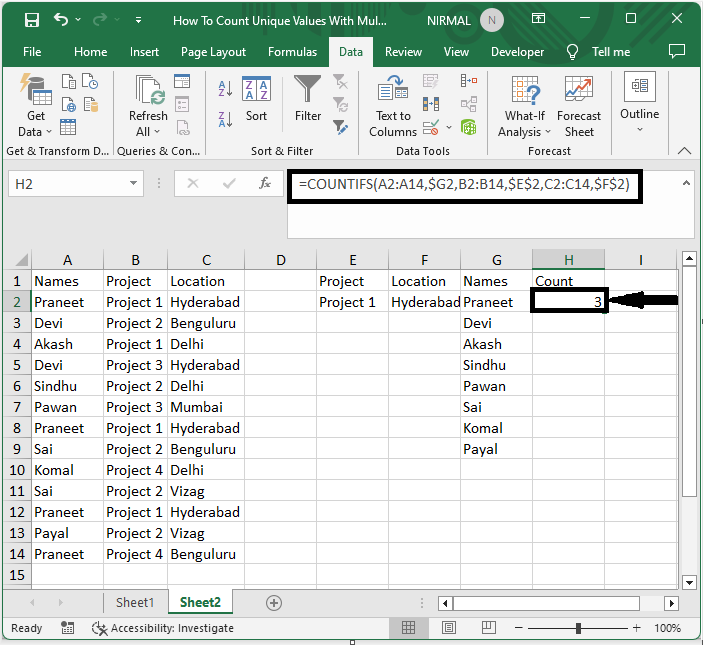Toggle the Filter button
The image size is (703, 645).
click(x=308, y=100)
